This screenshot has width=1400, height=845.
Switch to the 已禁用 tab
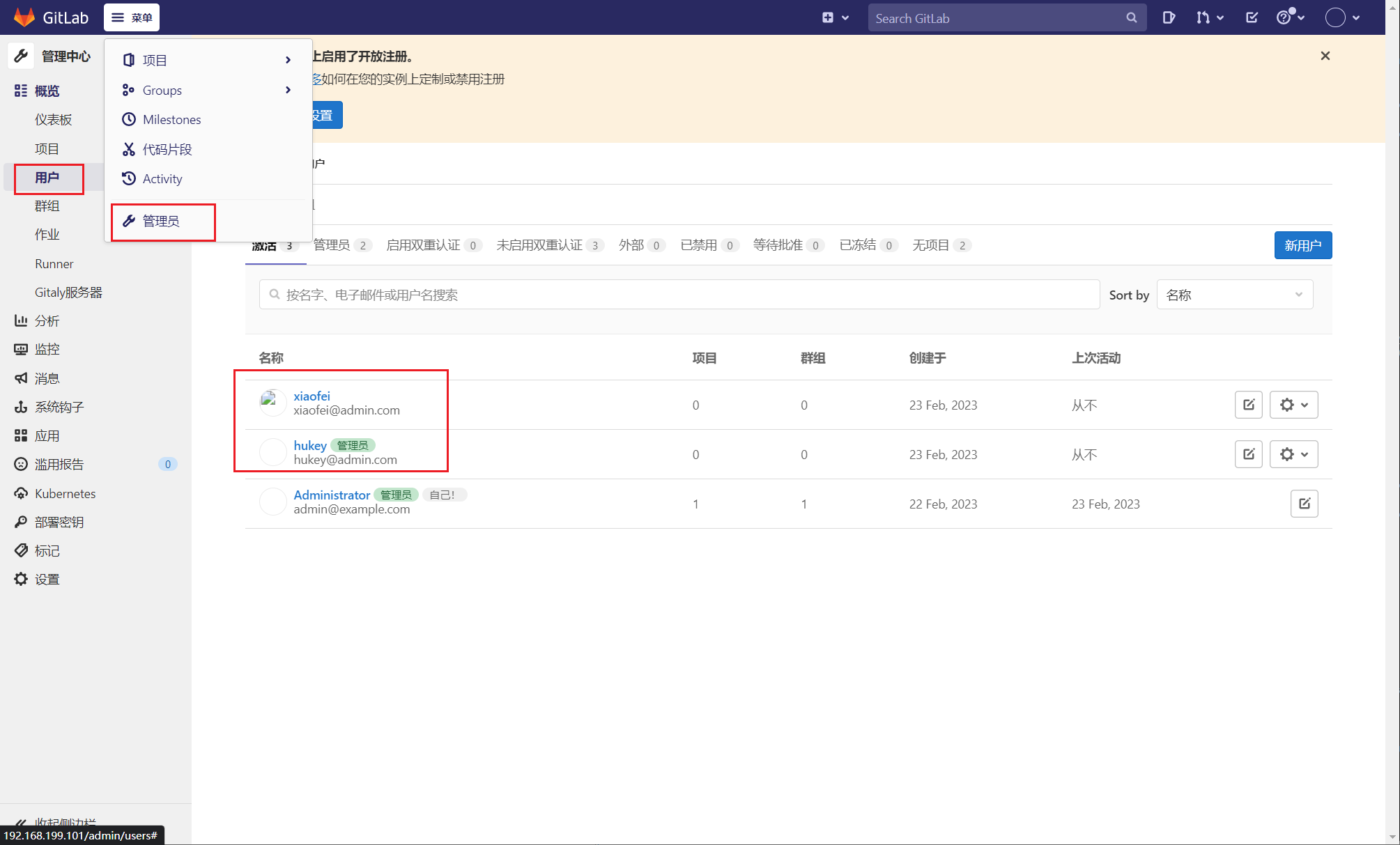tap(709, 245)
